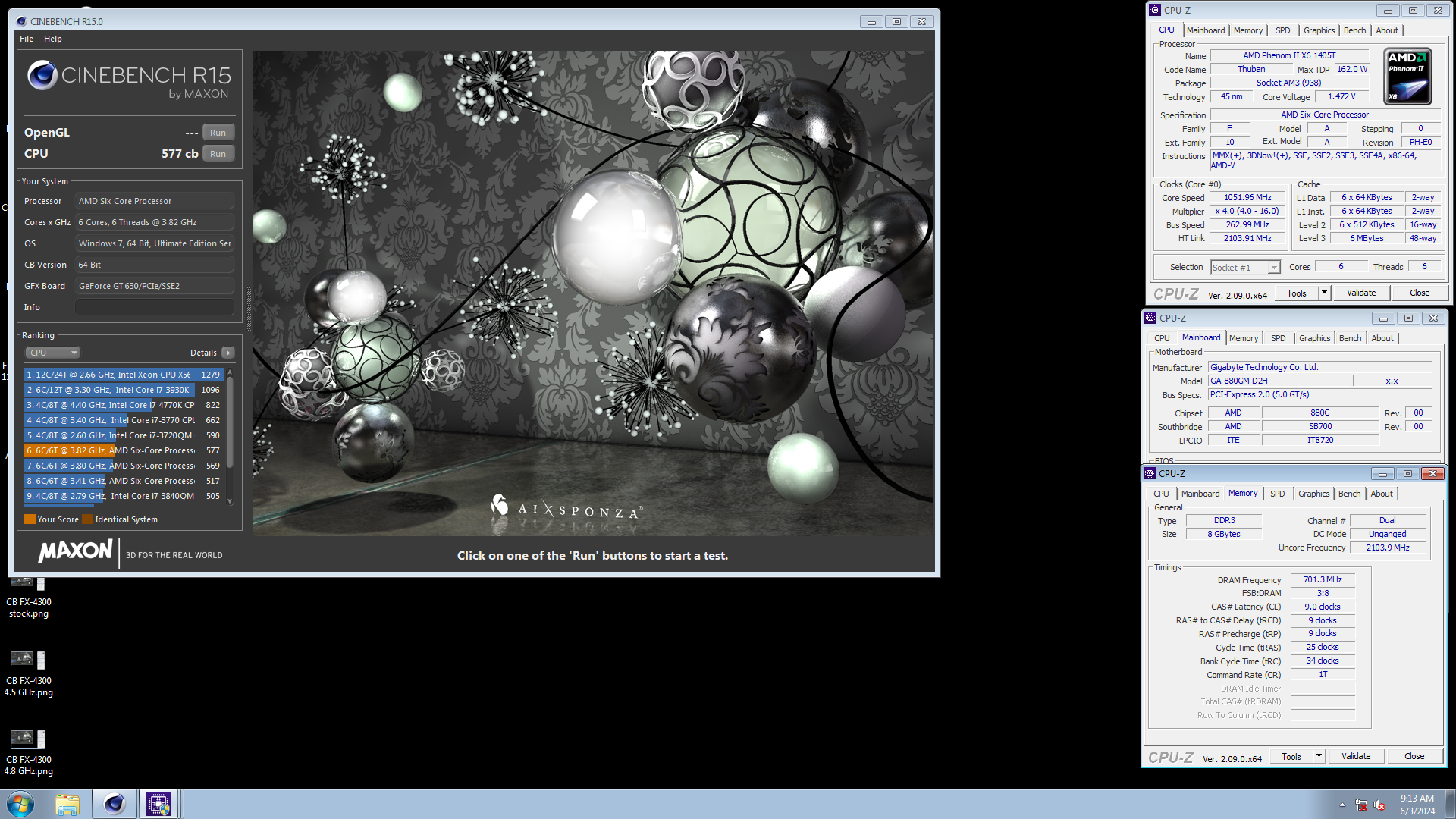Click Validate in bottom CPU-Z window

point(1356,756)
